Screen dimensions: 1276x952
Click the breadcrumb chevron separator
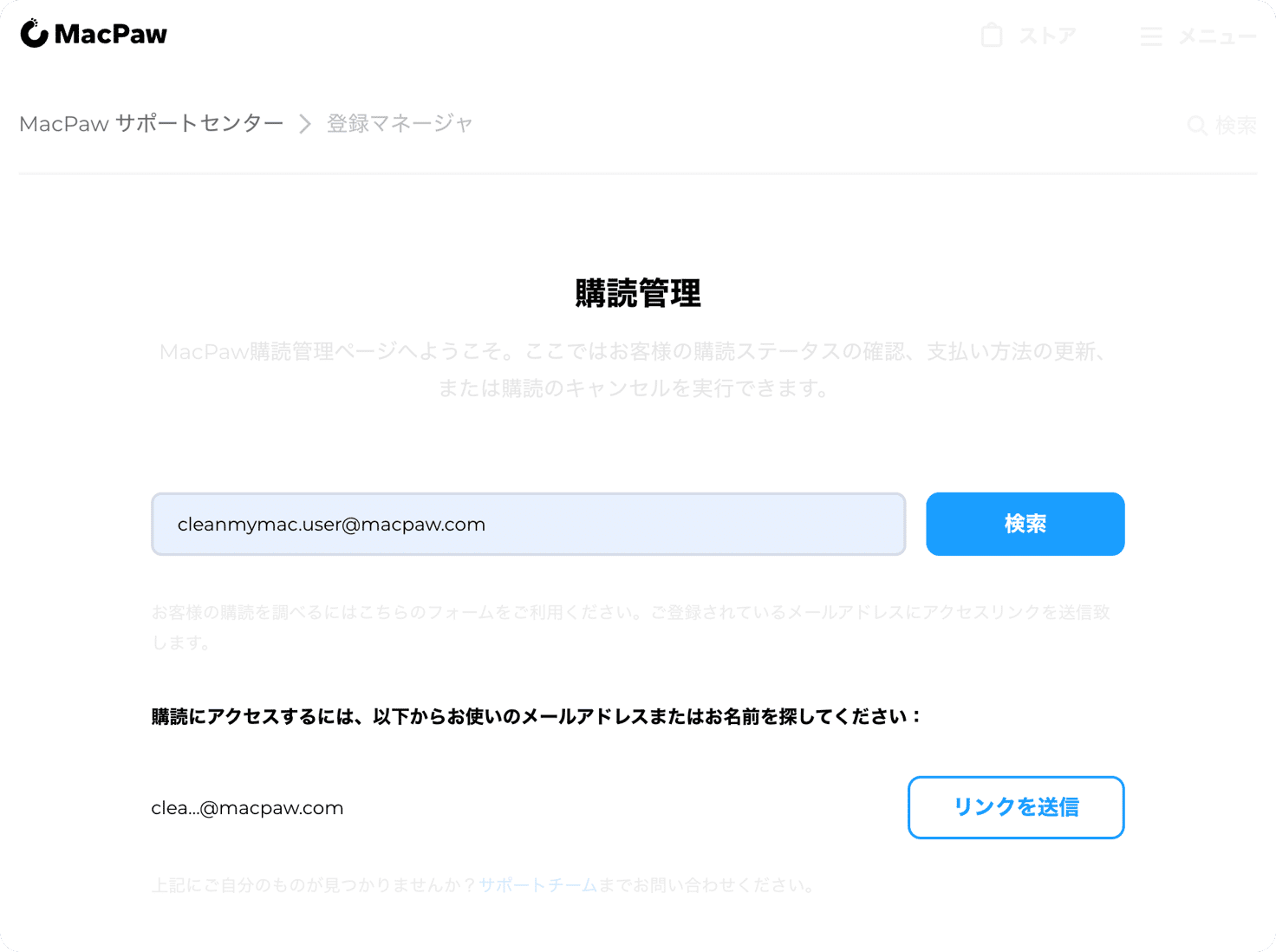pos(305,124)
